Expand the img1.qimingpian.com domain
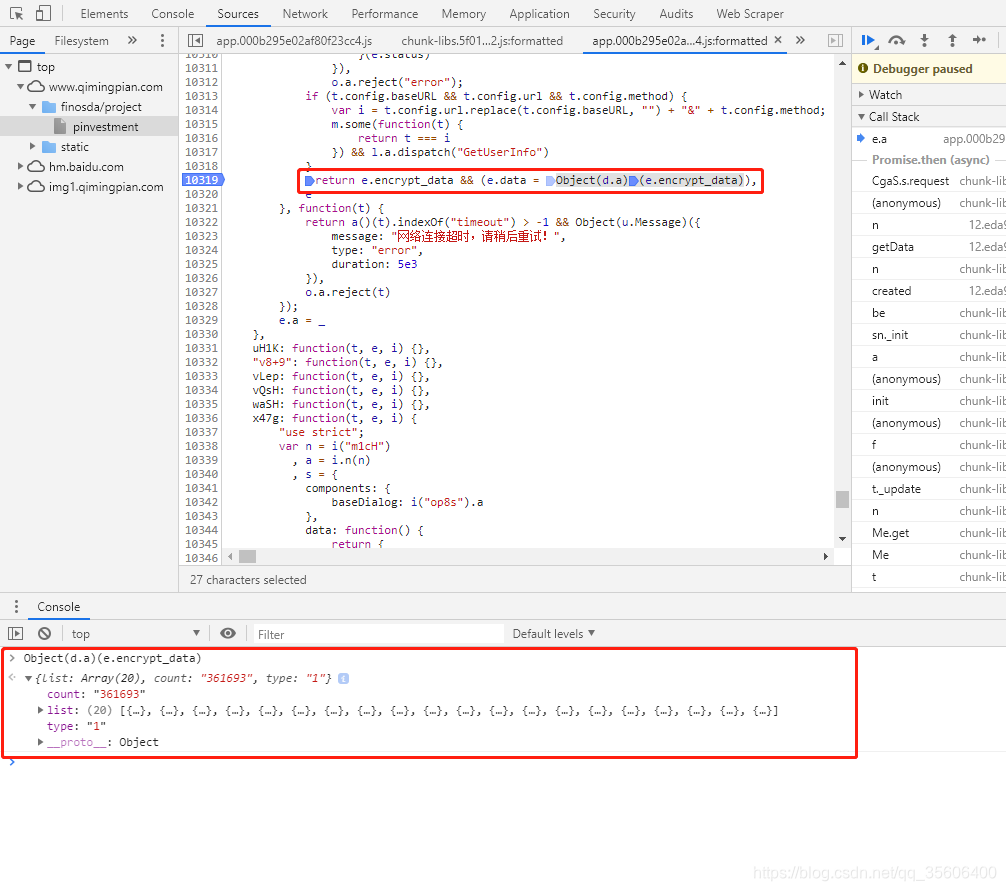This screenshot has width=1006, height=891. tap(20, 187)
